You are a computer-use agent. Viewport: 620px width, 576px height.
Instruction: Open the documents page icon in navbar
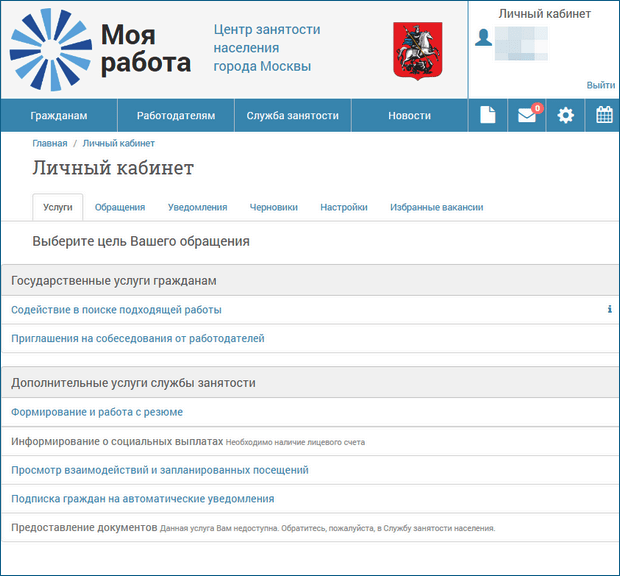click(x=488, y=115)
